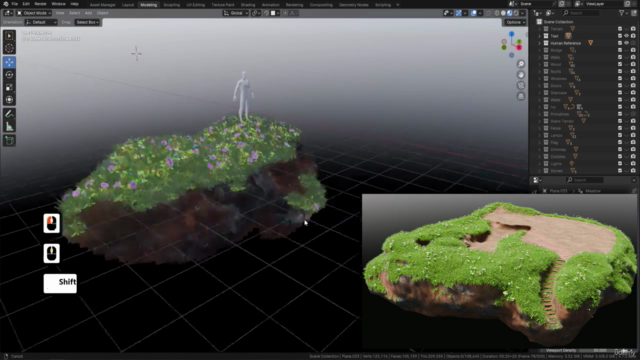Select material preview viewport shading
Screen dimensions: 640x360
509,13
